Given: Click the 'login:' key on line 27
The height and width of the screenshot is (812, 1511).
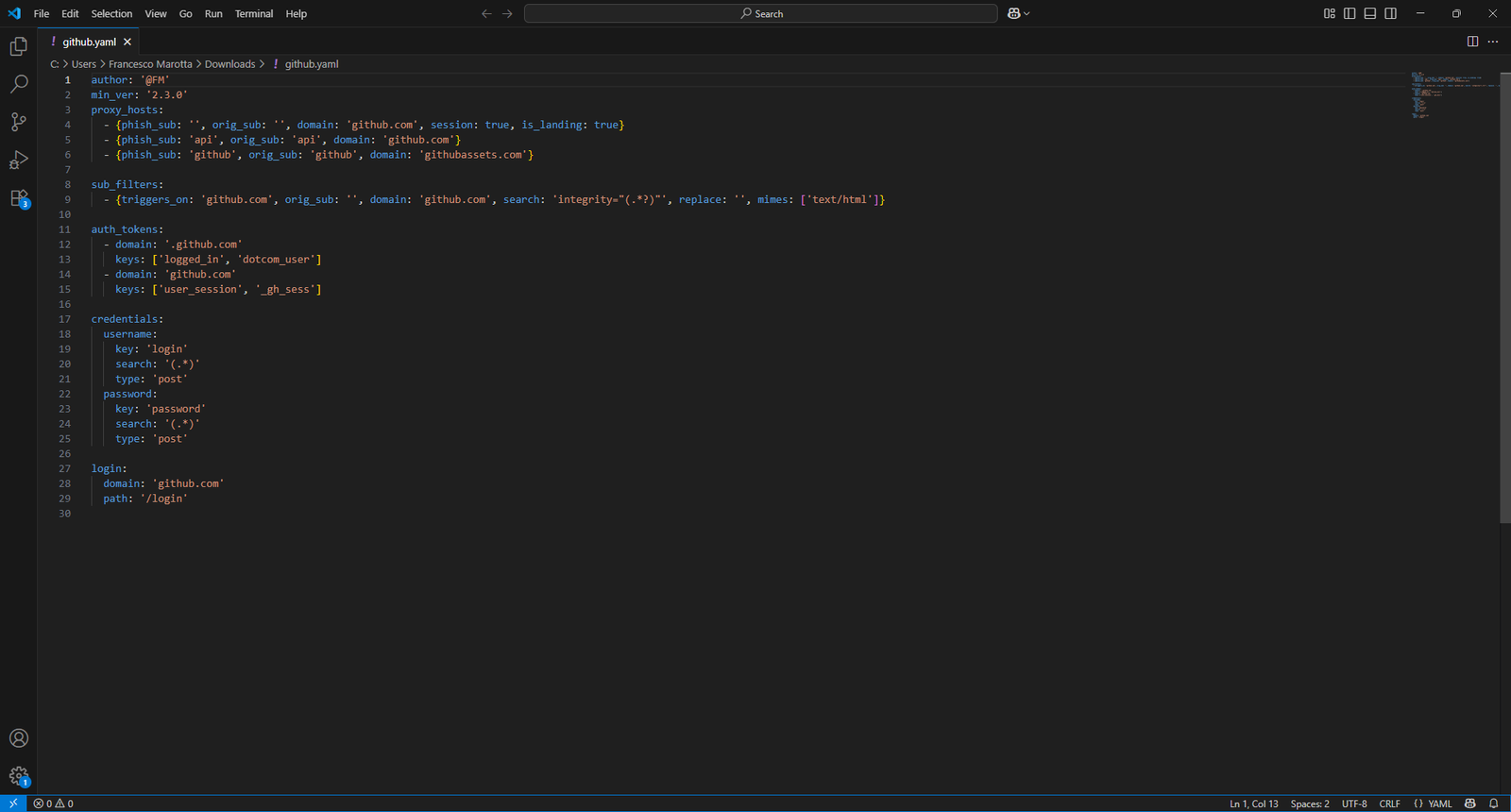Looking at the screenshot, I should point(109,468).
